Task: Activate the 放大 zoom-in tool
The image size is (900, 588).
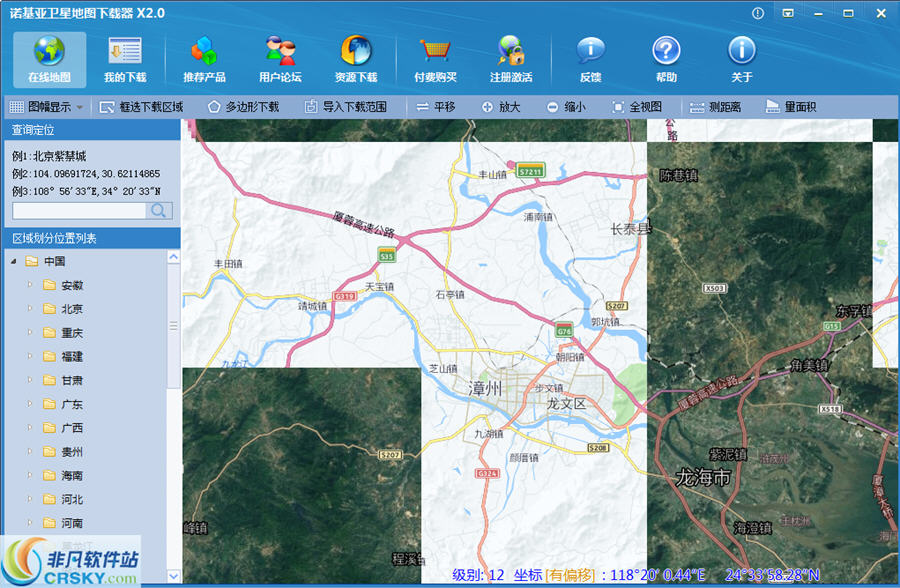Action: [x=501, y=107]
